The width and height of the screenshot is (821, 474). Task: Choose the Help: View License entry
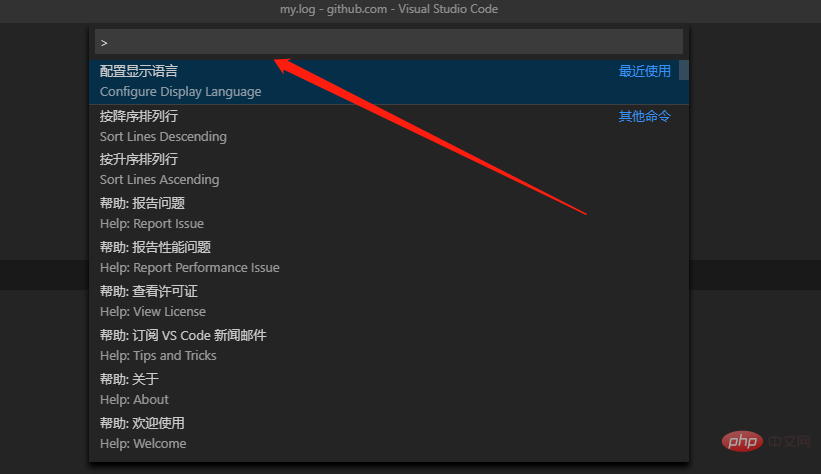[389, 302]
